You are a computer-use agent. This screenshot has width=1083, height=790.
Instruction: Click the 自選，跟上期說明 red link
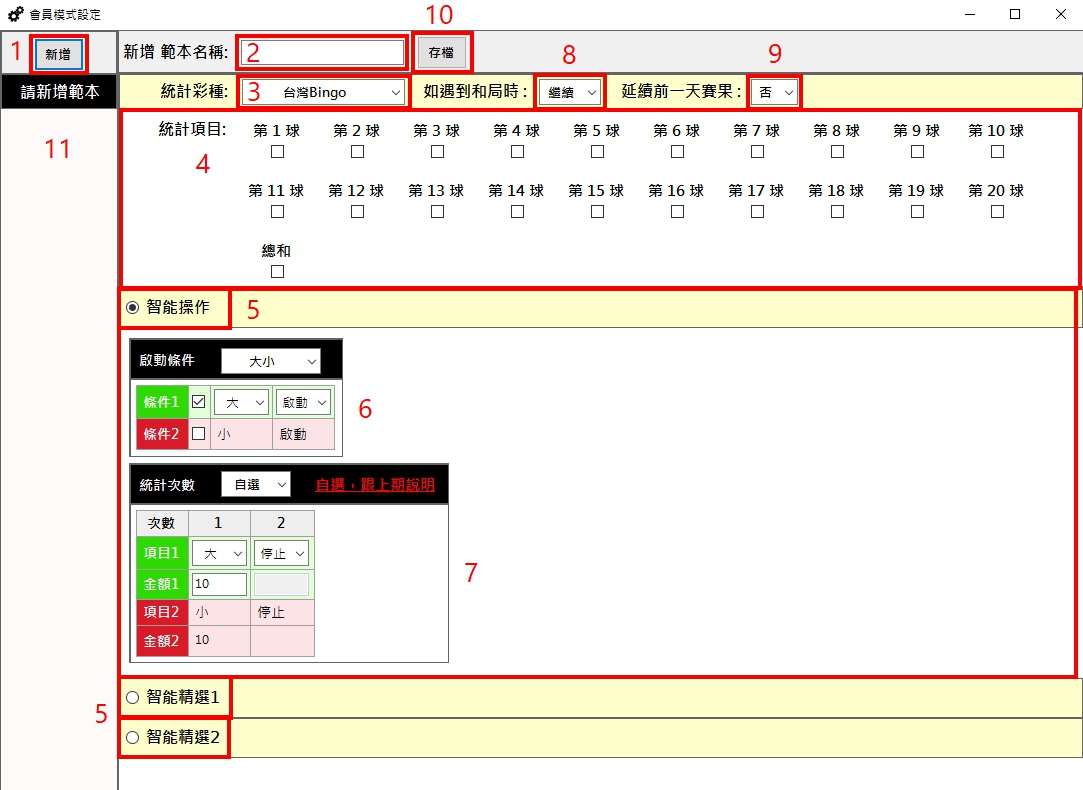375,485
